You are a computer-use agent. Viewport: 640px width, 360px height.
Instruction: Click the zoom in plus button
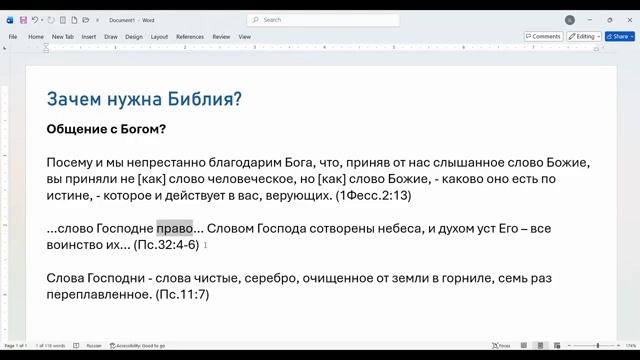[618, 346]
